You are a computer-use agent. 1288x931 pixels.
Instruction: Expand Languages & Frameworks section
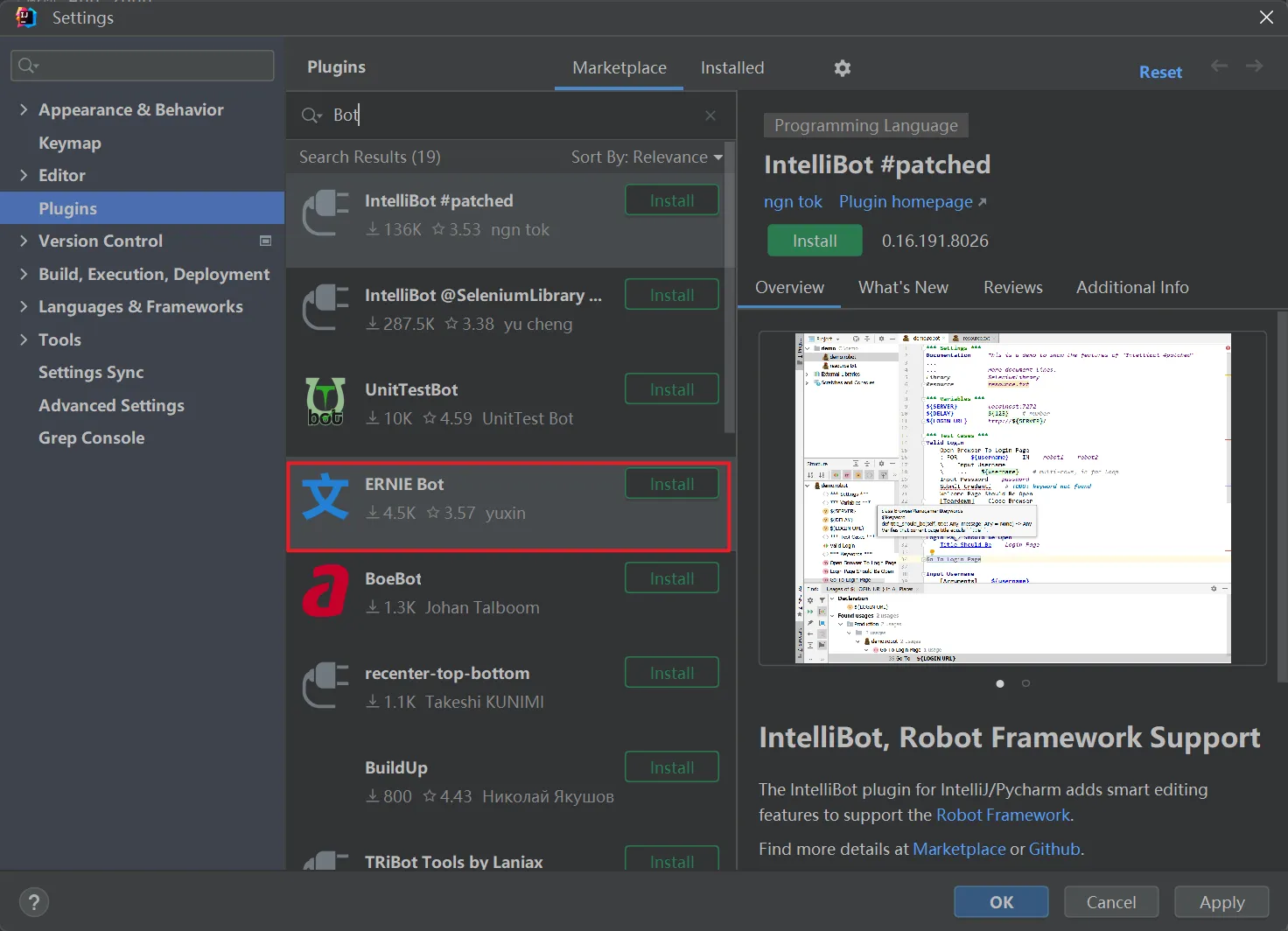point(24,306)
